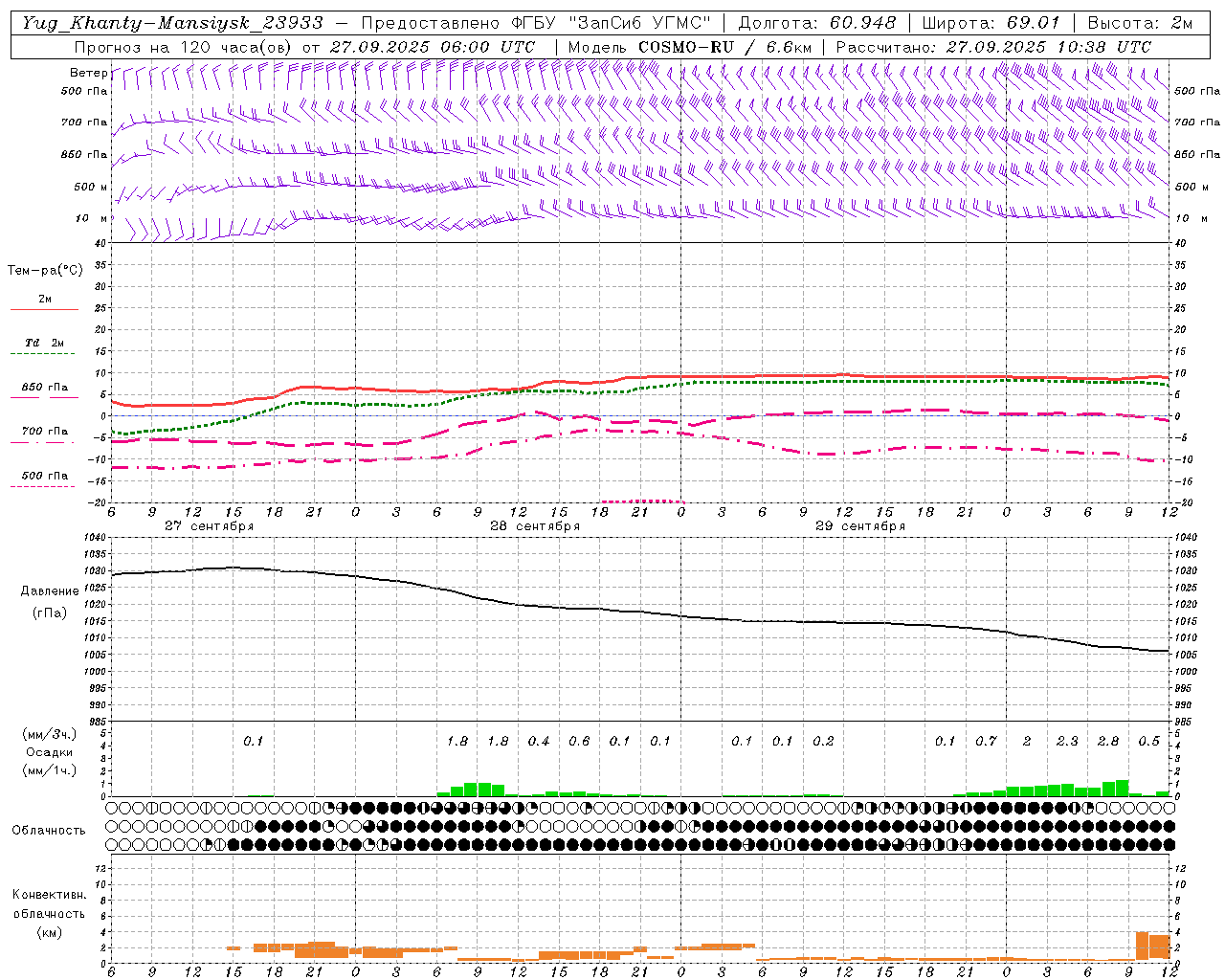
Task: Click the Прогноз на 120 часа(ов) text
Action: (x=184, y=46)
